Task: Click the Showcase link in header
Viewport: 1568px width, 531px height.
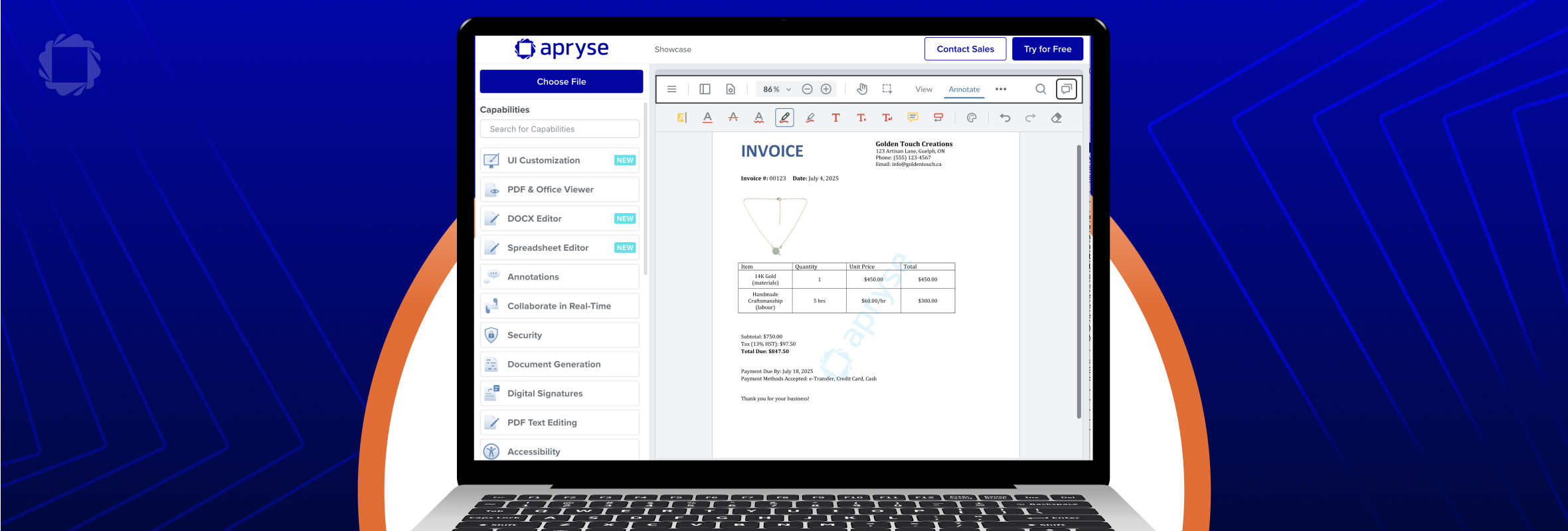Action: pos(673,49)
